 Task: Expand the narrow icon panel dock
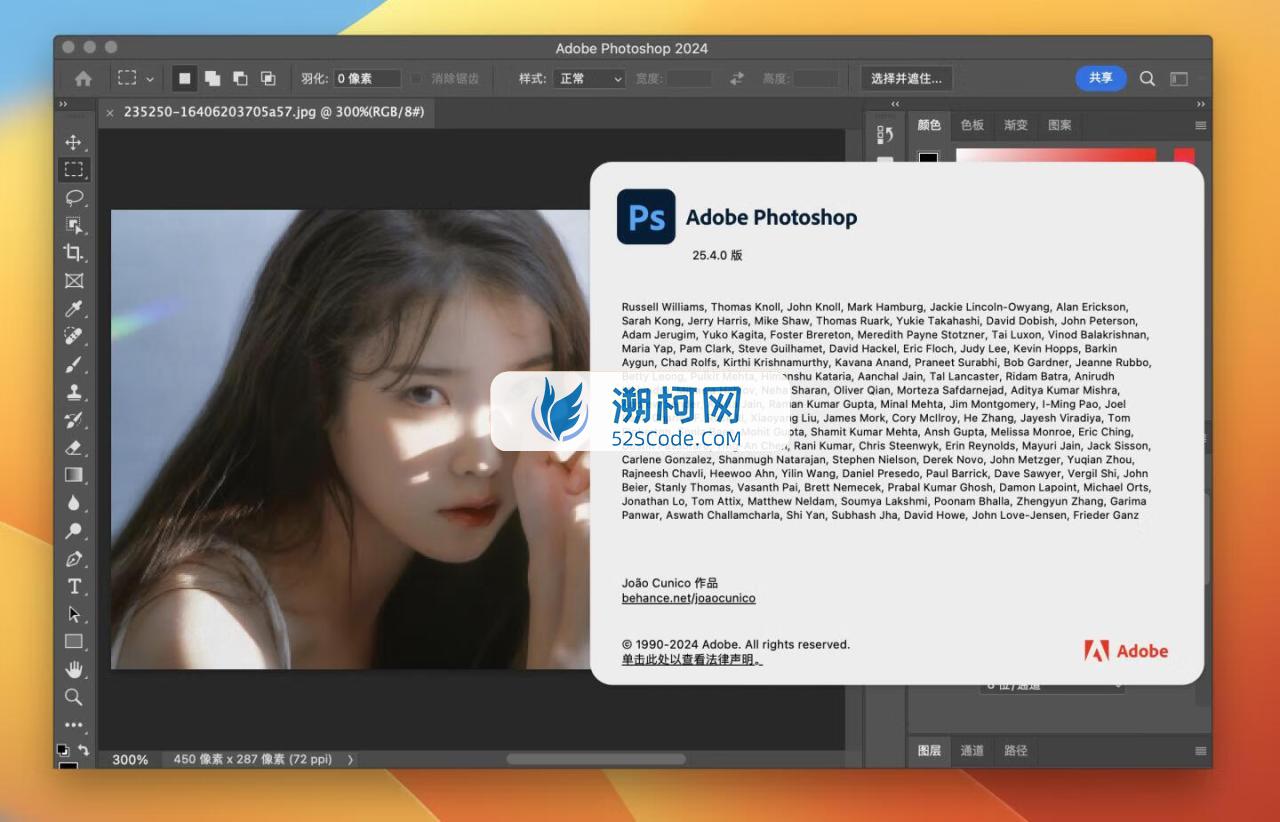point(895,104)
